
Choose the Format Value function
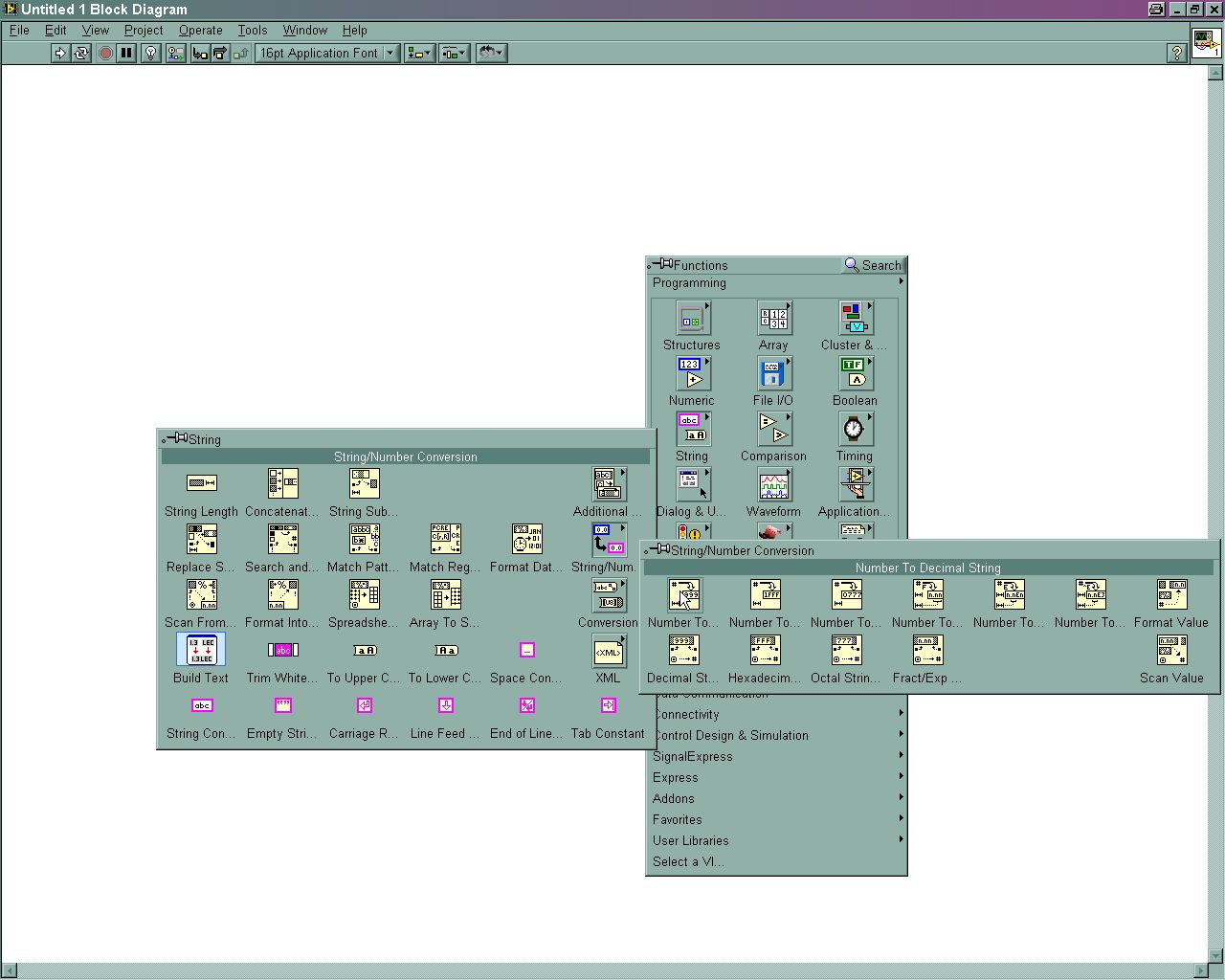click(x=1171, y=595)
